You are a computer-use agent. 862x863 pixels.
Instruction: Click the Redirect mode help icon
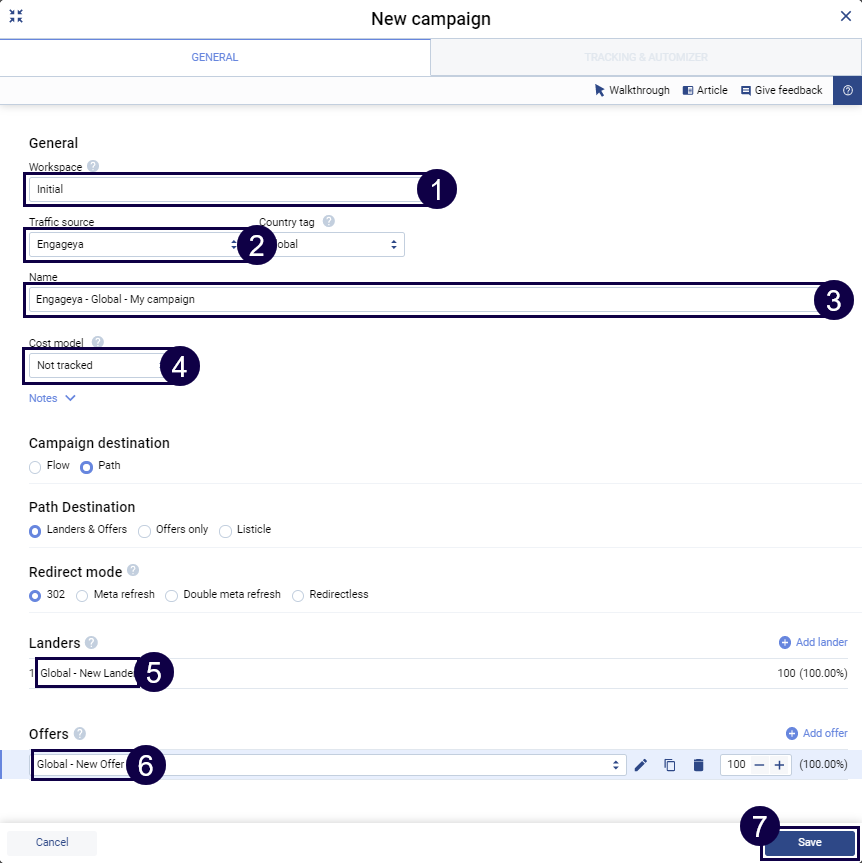point(133,571)
